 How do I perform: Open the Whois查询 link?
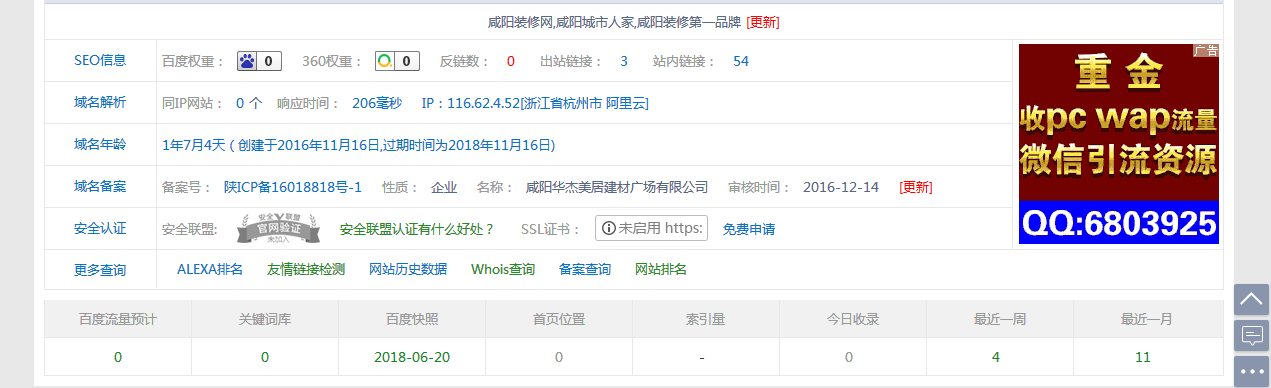[x=503, y=270]
